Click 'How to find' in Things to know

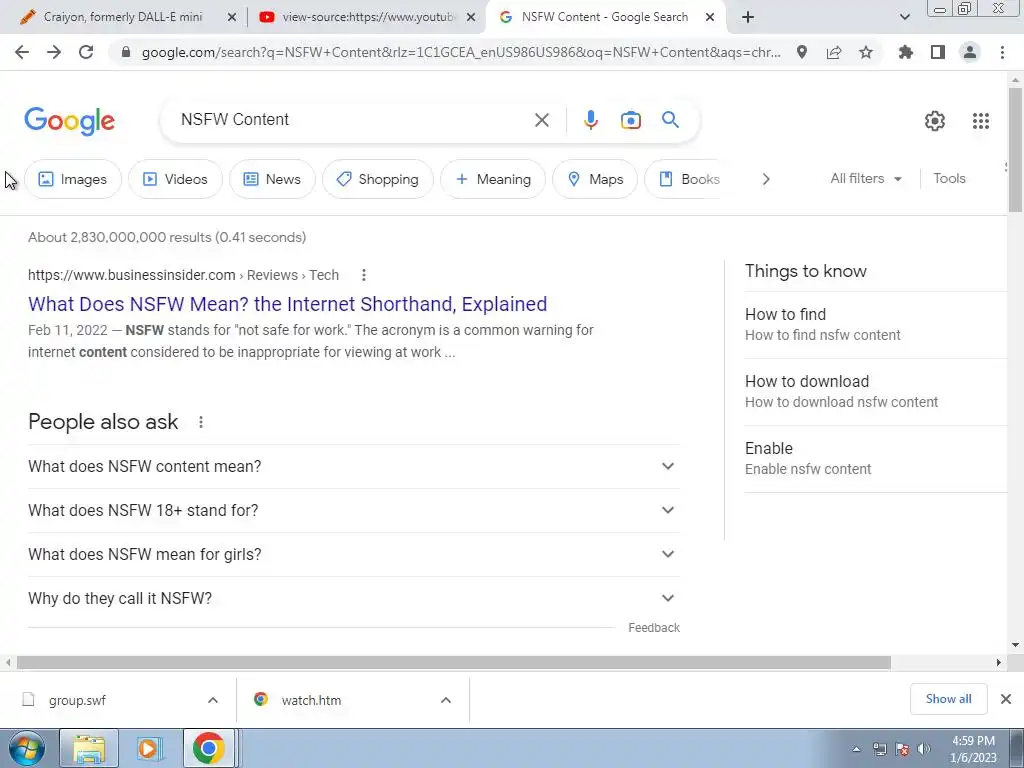click(x=876, y=325)
